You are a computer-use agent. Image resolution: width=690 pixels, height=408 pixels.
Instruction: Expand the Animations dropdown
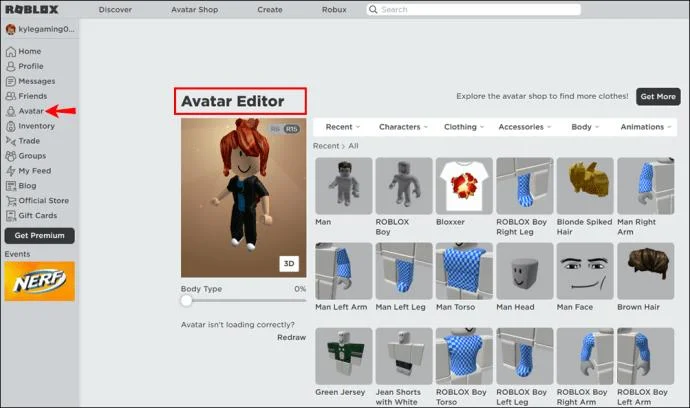click(x=646, y=127)
